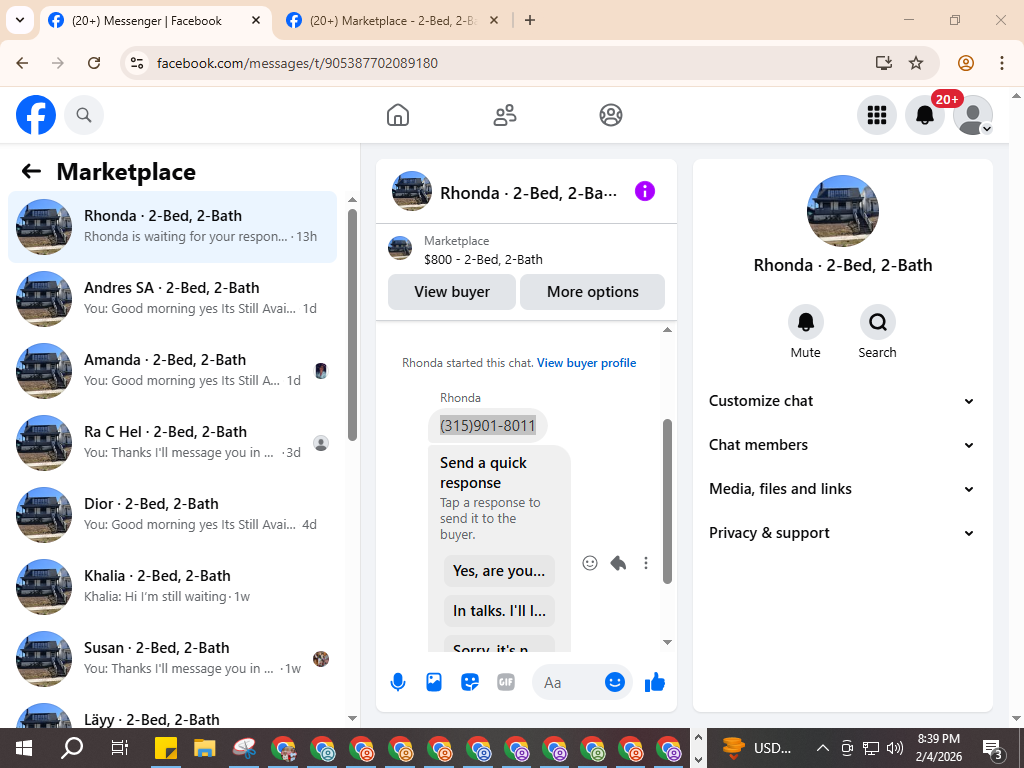Image resolution: width=1024 pixels, height=768 pixels.
Task: Install app icon in address bar
Action: [884, 63]
